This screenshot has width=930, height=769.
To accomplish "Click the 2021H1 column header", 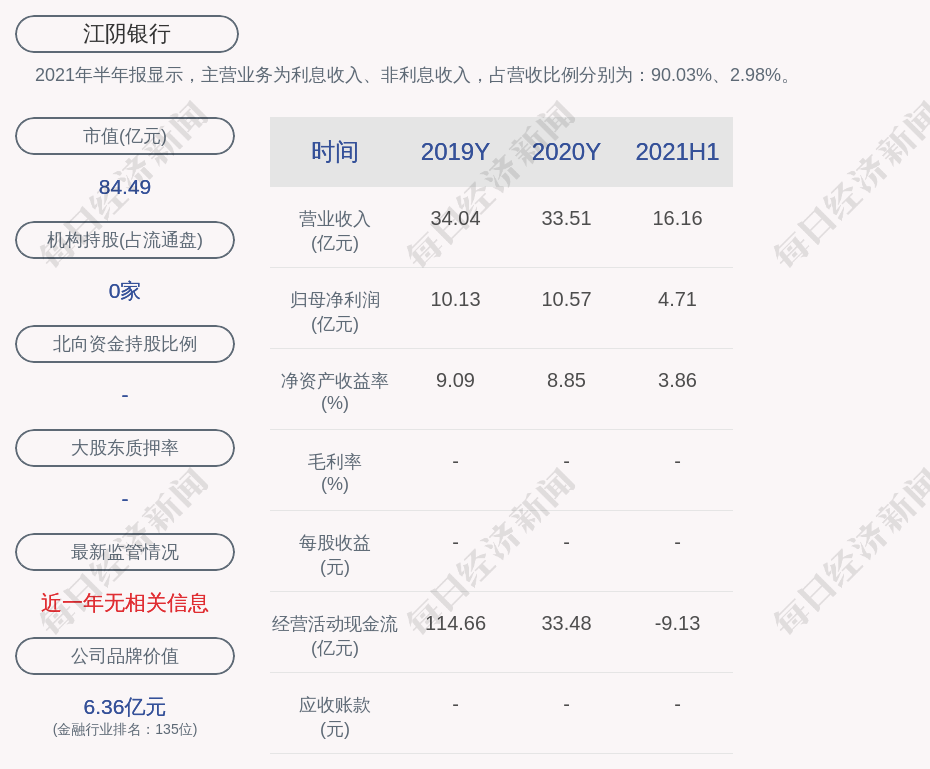I will (x=677, y=152).
